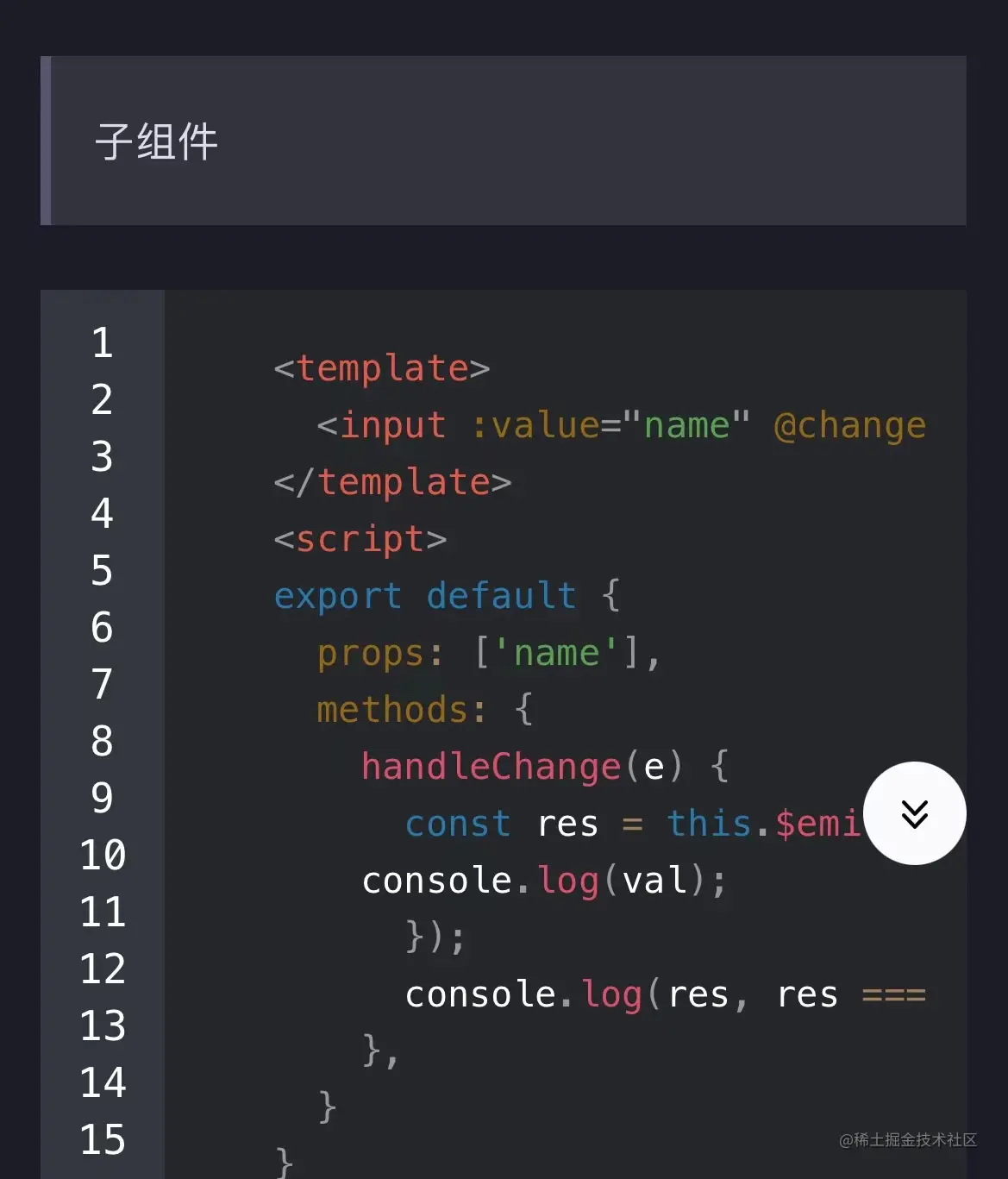The image size is (1008, 1179).
Task: Click the console.log(val); statement
Action: tap(544, 881)
